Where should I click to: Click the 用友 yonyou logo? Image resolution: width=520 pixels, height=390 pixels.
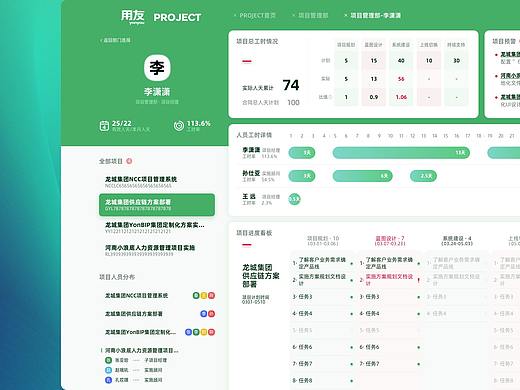coord(132,17)
